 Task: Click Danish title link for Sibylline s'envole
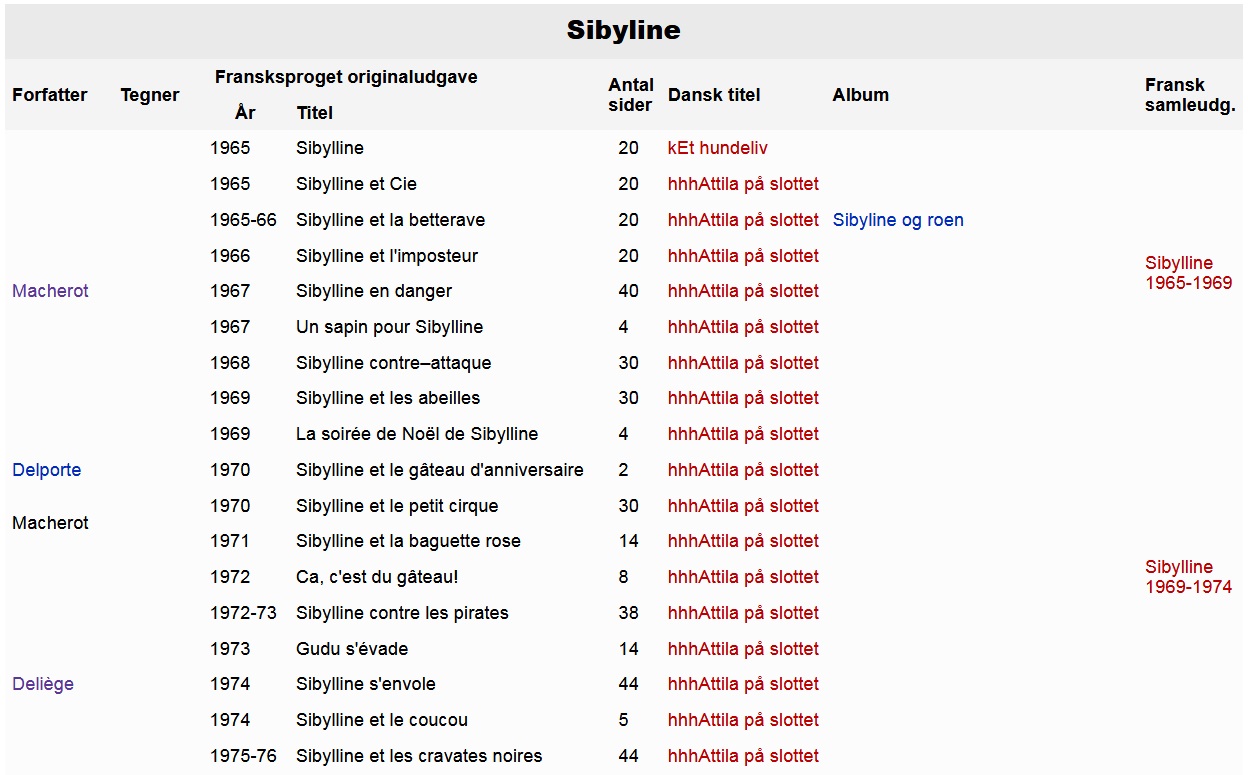(743, 684)
